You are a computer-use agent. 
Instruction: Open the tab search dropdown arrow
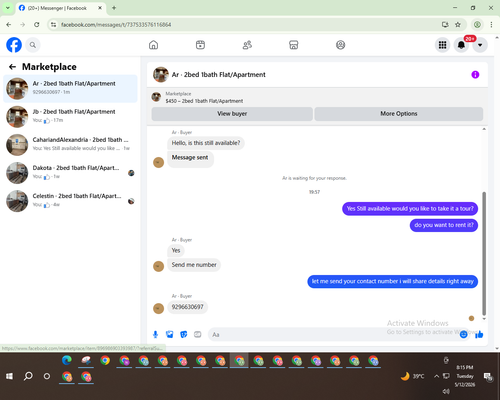[x=8, y=8]
